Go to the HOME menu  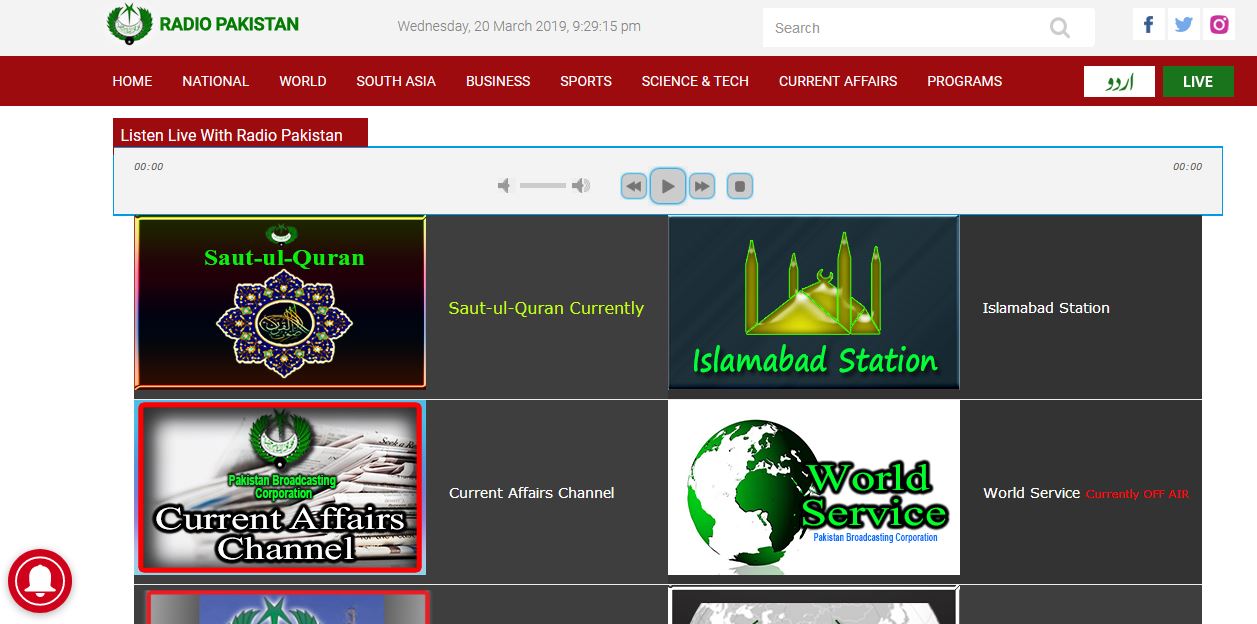(x=132, y=81)
